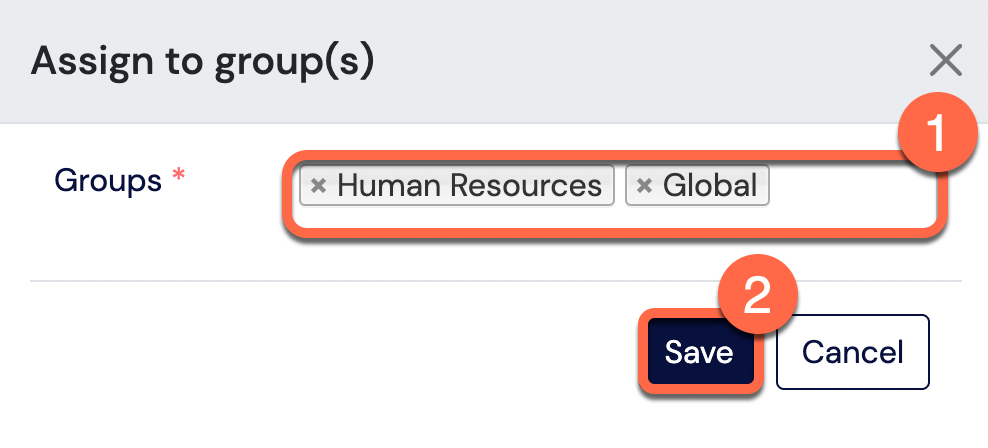
Task: Select the Global tag label
Action: [710, 186]
